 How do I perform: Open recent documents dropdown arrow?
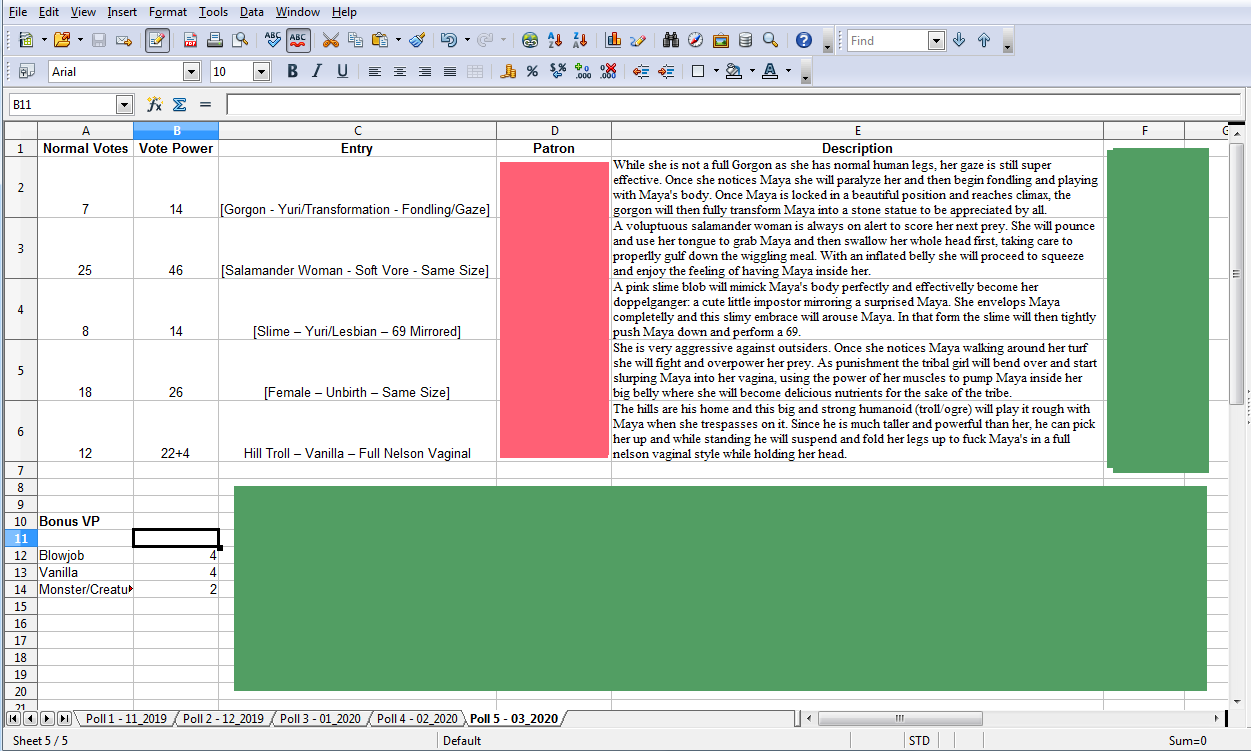click(x=78, y=41)
